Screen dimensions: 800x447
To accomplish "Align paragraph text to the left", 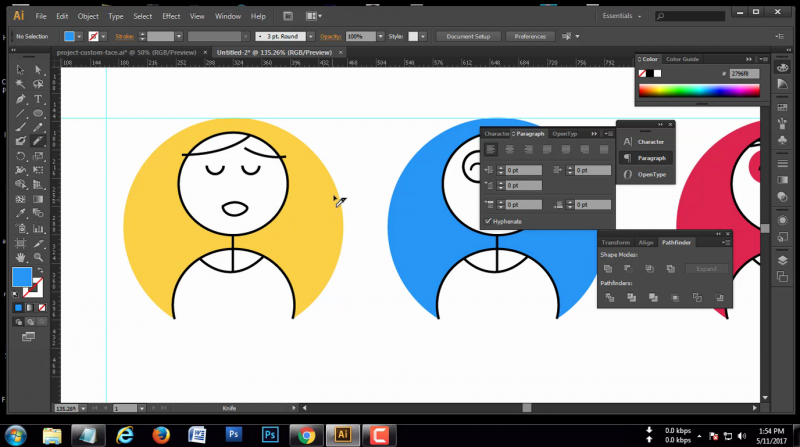I will tap(491, 149).
